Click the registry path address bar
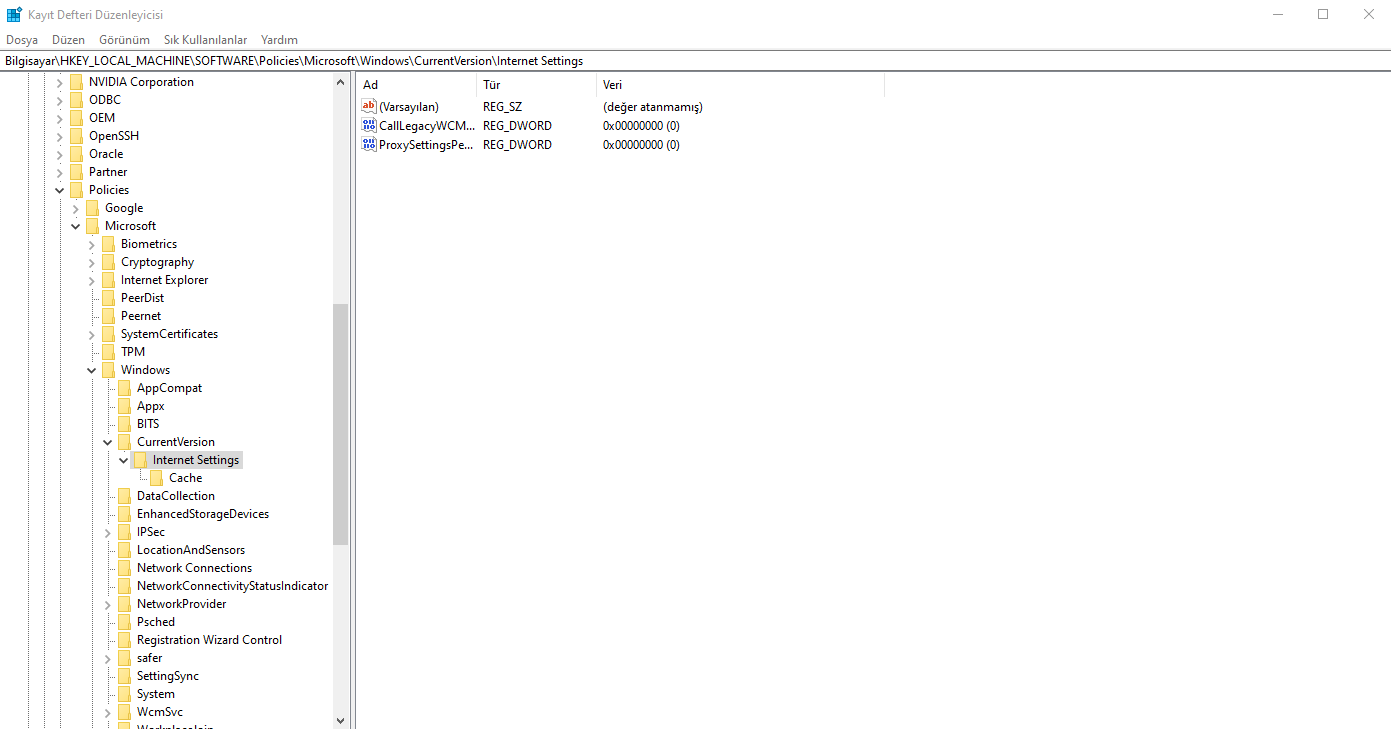 click(695, 61)
